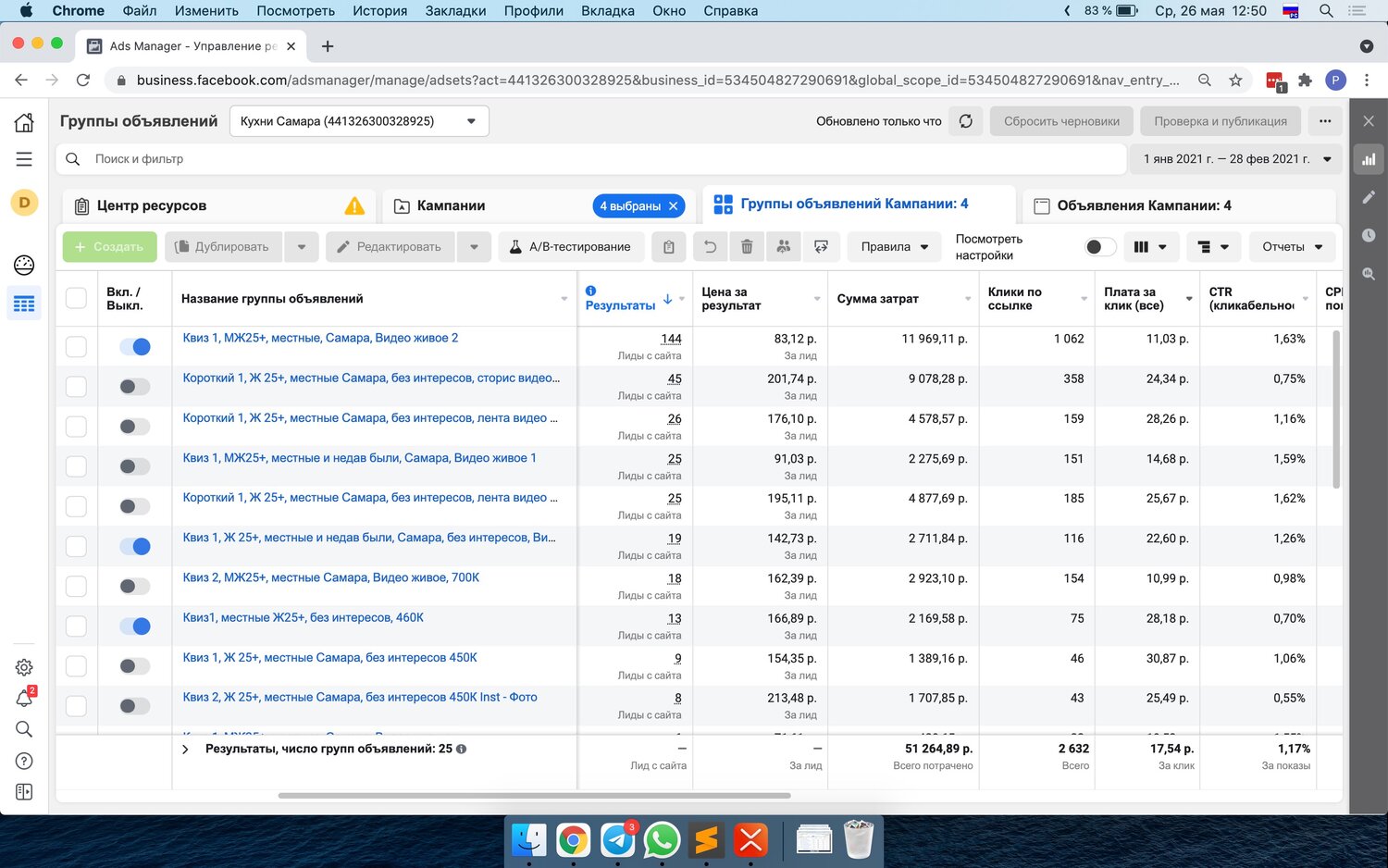Open settings gear in left sidebar
Viewport: 1388px width, 868px height.
(x=24, y=667)
